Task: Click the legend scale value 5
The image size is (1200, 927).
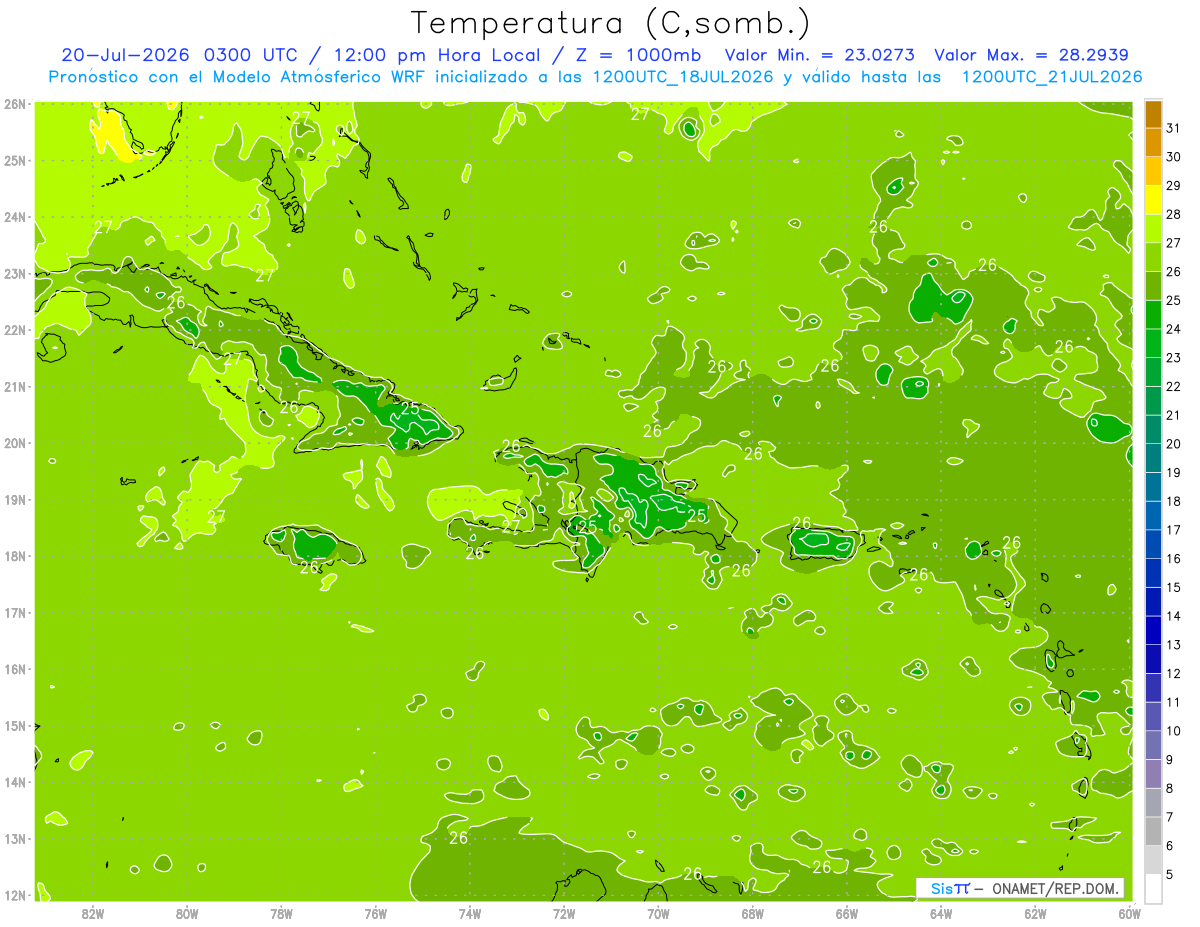Action: 1171,875
